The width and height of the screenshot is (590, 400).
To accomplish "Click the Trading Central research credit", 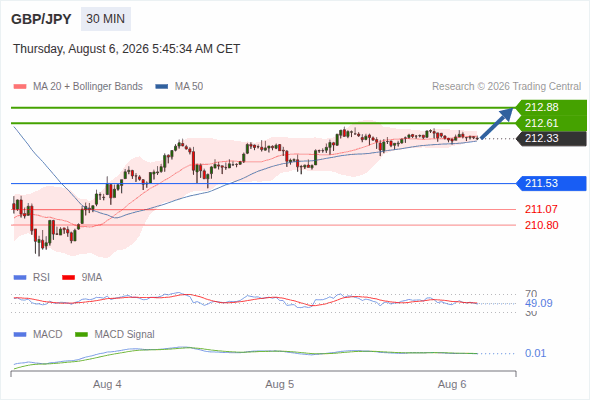I will point(506,87).
